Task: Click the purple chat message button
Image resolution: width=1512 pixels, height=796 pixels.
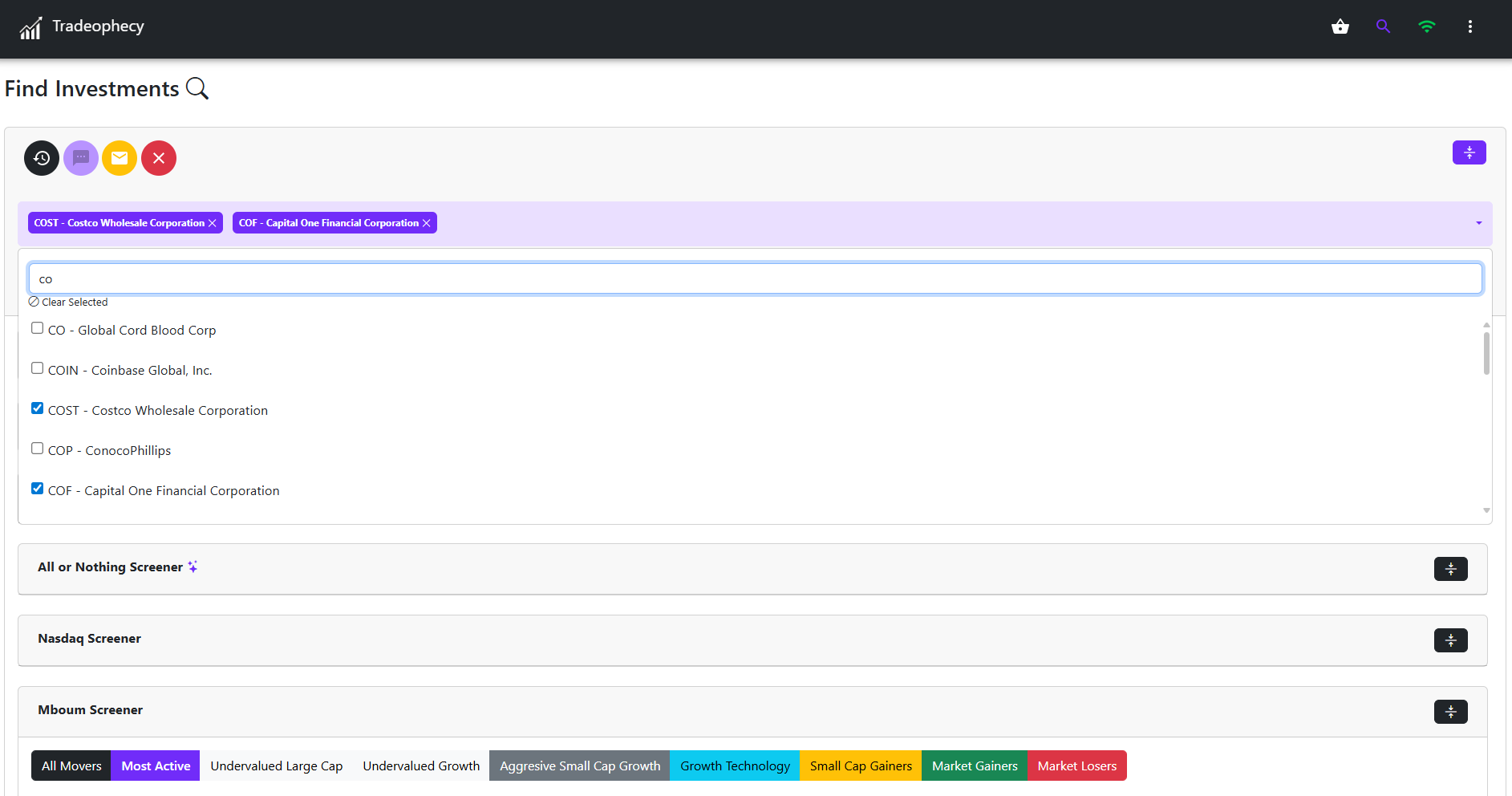Action: point(81,158)
